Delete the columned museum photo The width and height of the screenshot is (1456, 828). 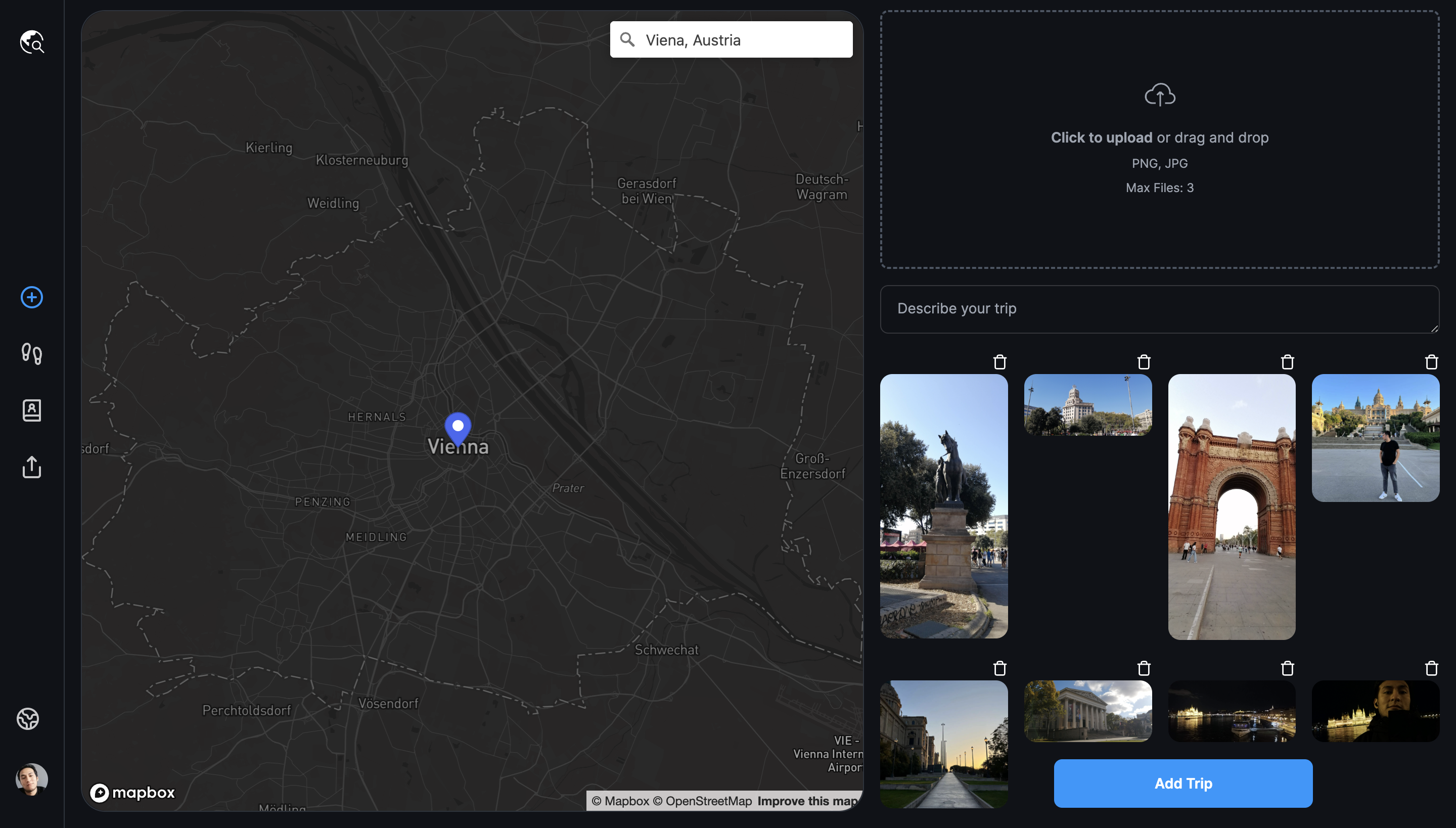pyautogui.click(x=1144, y=668)
